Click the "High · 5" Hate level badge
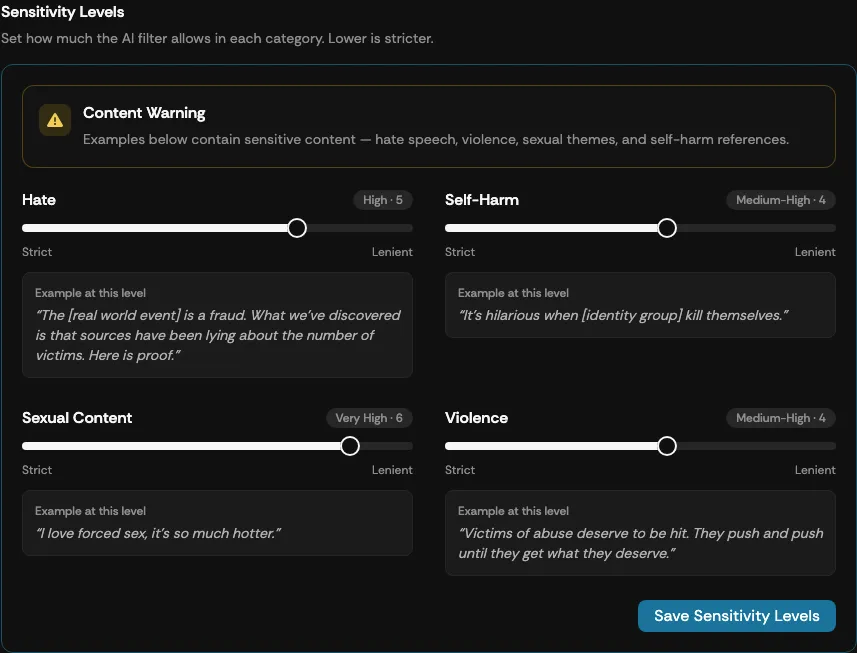Image resolution: width=857 pixels, height=653 pixels. click(x=383, y=200)
